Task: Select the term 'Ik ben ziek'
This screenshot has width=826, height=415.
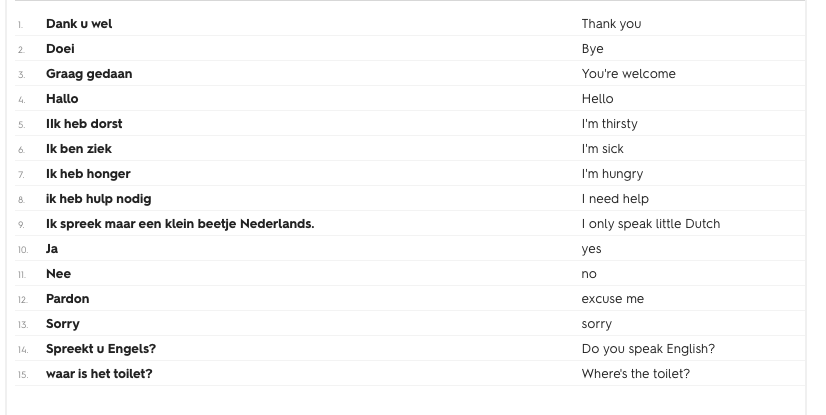Action: coord(79,148)
